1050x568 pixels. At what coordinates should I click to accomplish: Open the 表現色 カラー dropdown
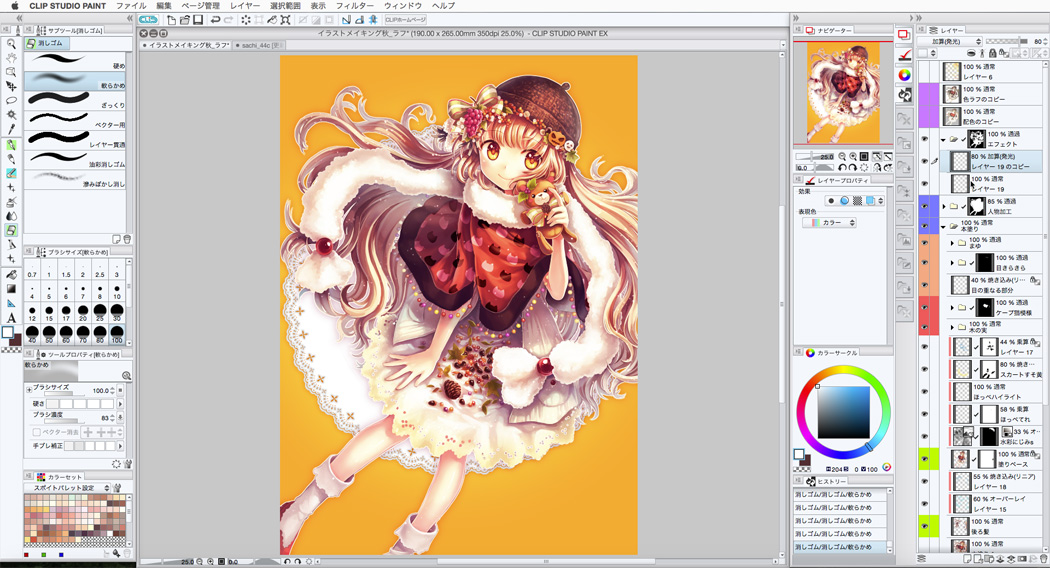830,222
